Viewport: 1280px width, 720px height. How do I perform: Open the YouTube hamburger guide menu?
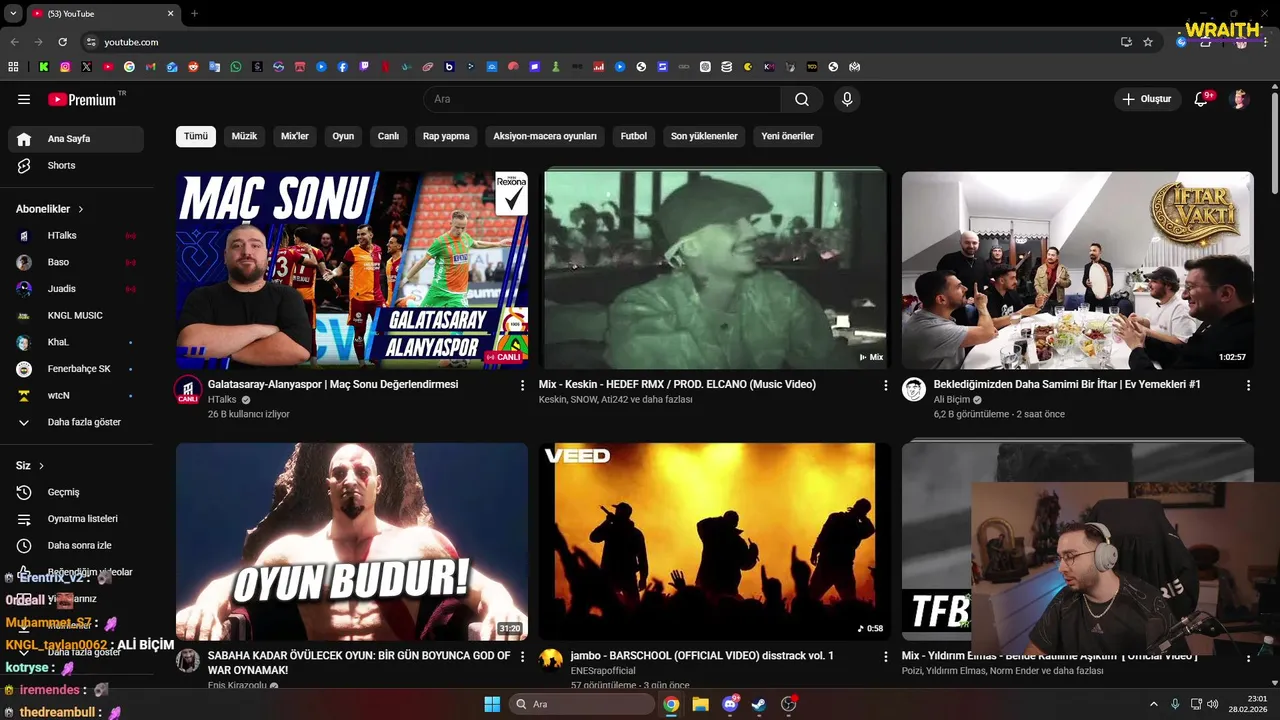pos(24,99)
